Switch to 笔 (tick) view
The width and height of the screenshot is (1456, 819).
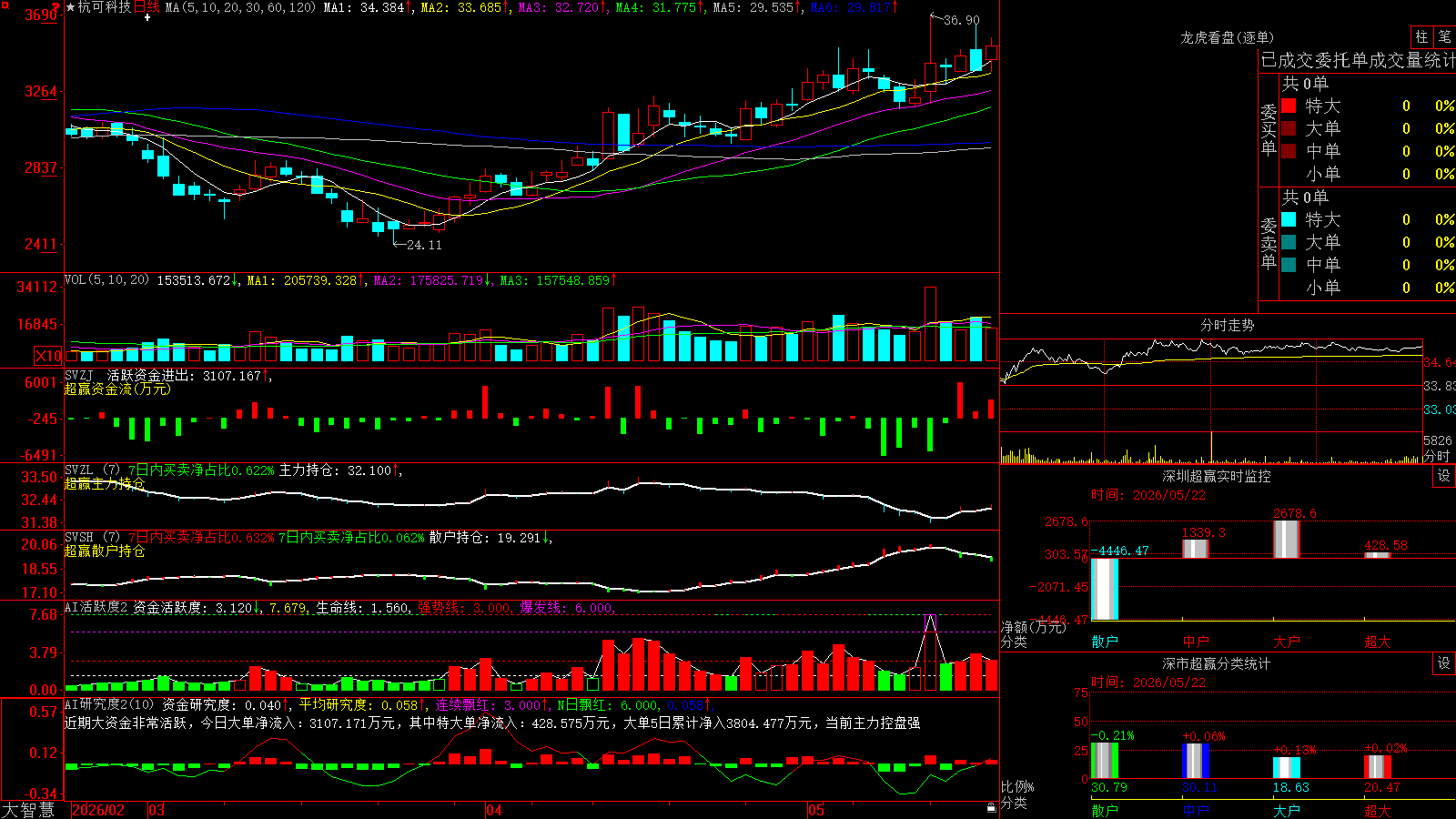click(x=1444, y=37)
